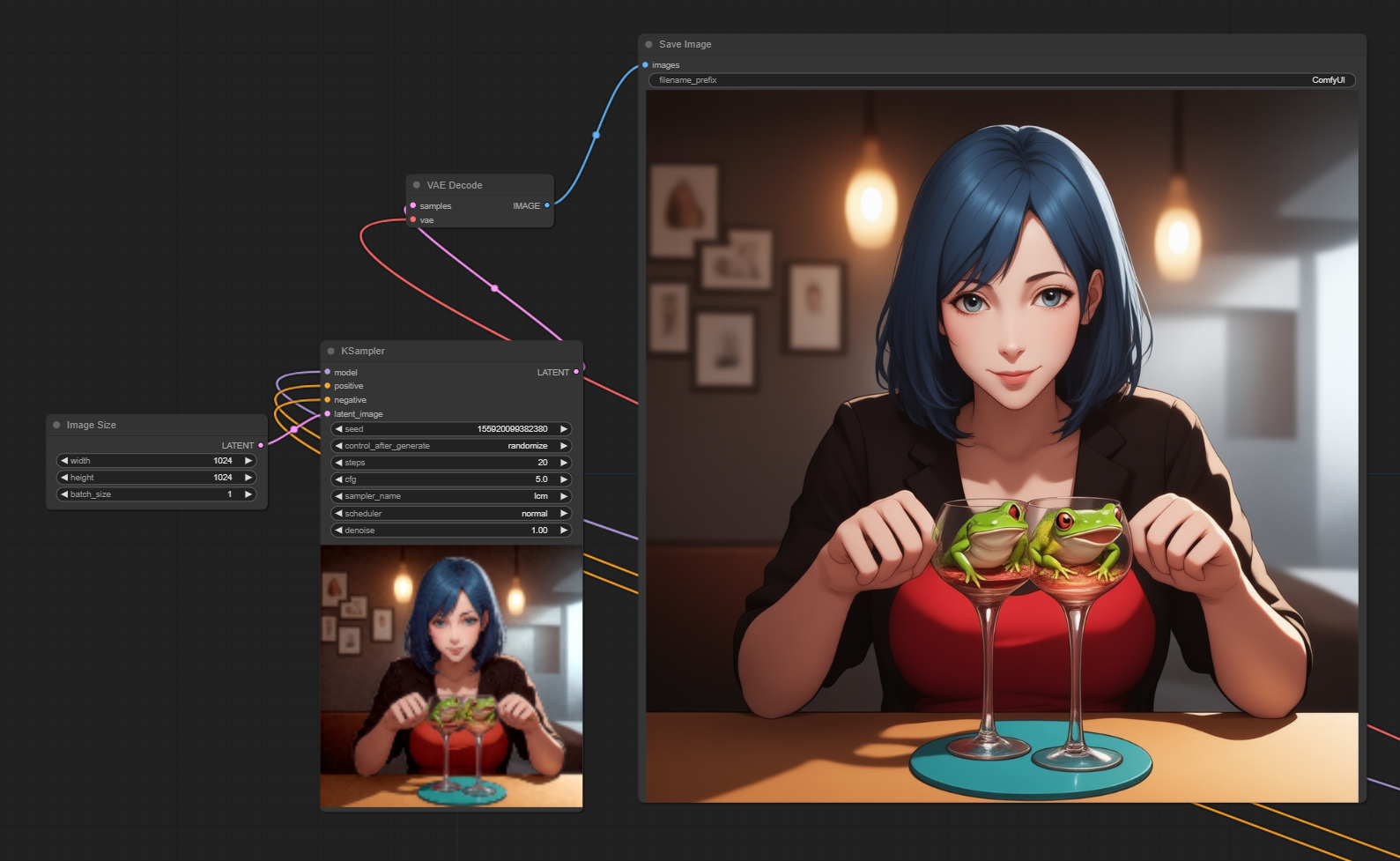Switch to next scheduler with right arrow
This screenshot has height=861, width=1400.
564,514
